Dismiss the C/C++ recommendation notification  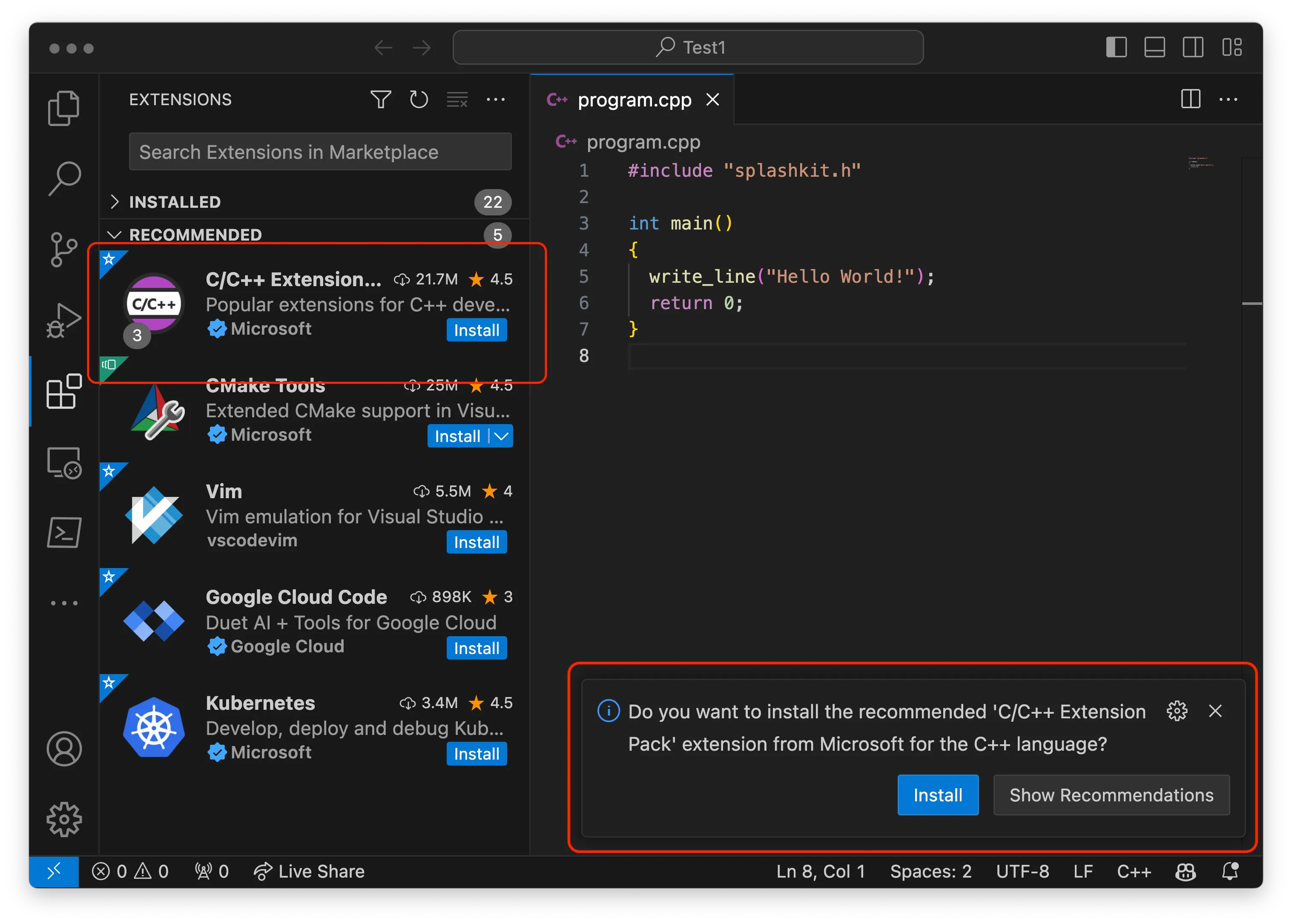[x=1214, y=711]
